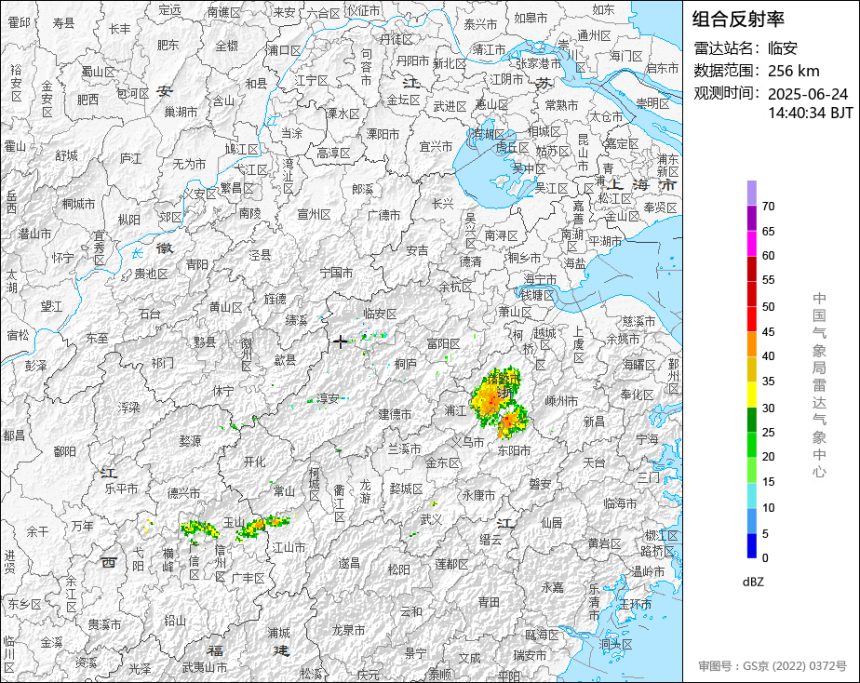Click the dBZ unit label under the legend

coord(752,582)
